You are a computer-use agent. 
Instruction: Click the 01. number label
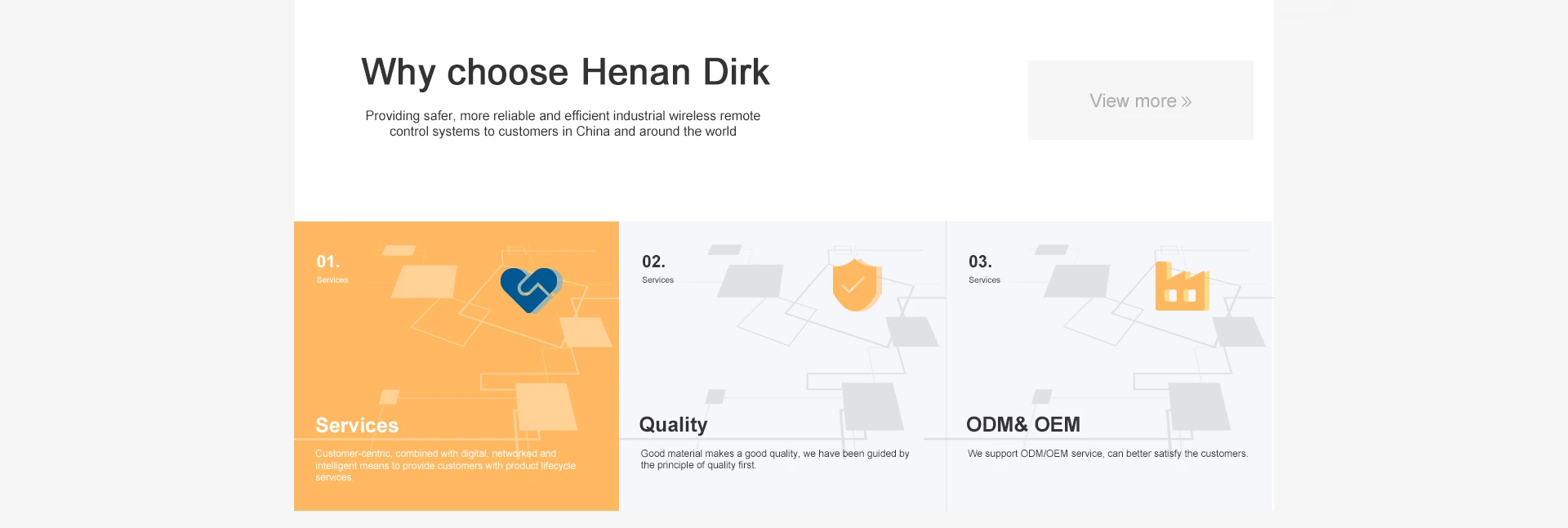tap(328, 262)
